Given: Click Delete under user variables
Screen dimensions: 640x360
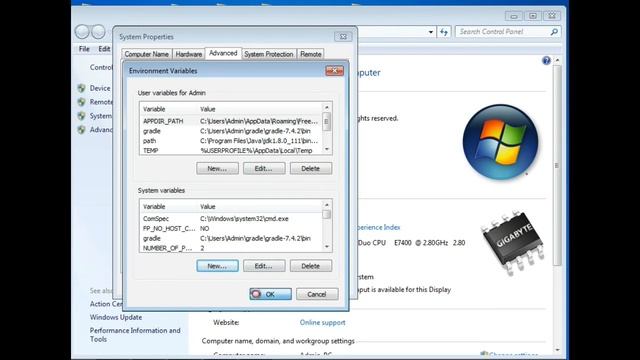Looking at the screenshot, I should tap(311, 169).
